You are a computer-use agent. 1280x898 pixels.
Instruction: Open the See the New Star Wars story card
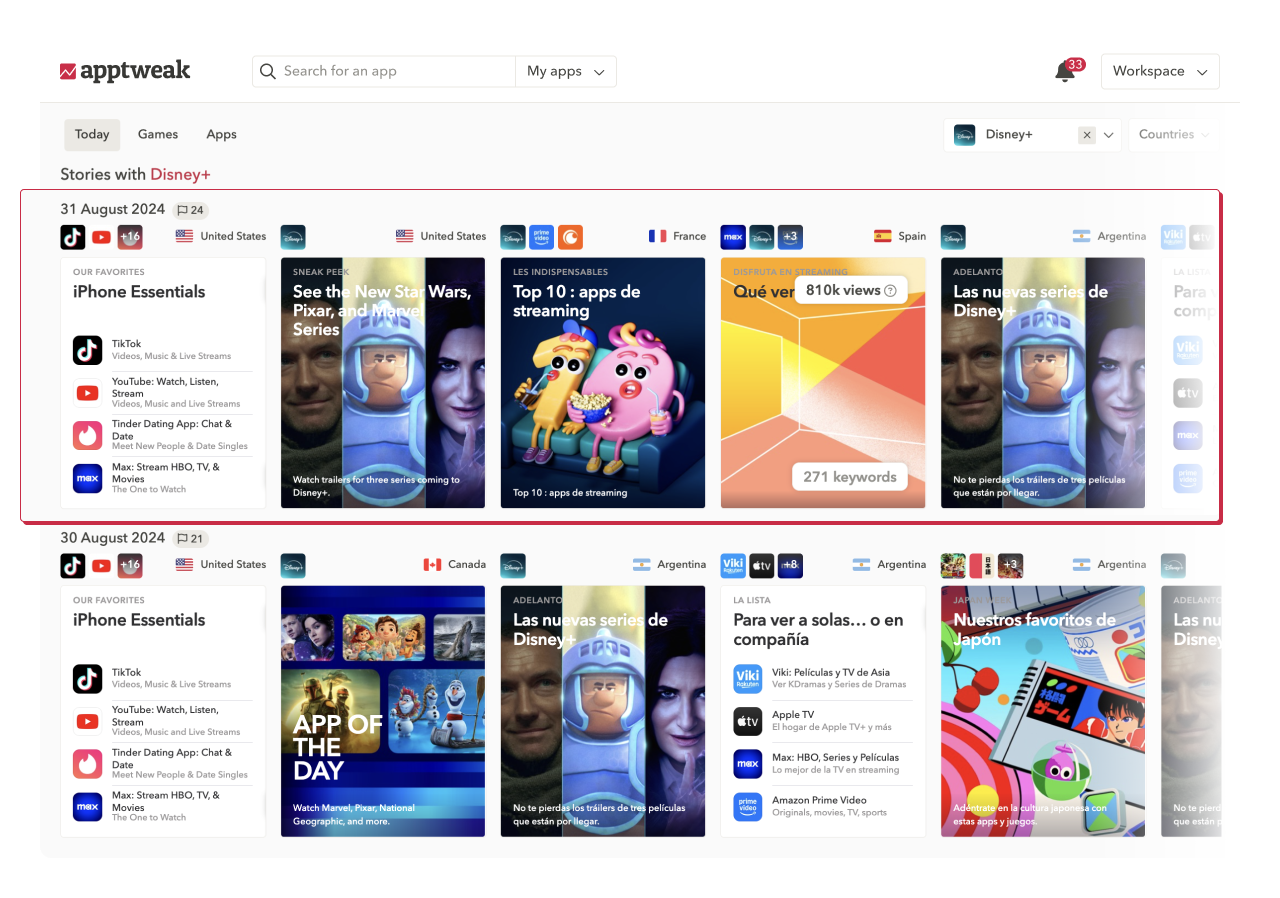click(383, 383)
